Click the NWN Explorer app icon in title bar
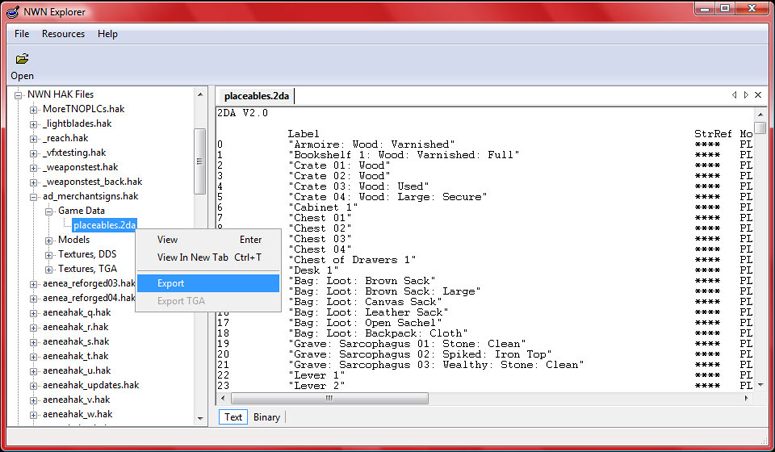The image size is (775, 452). [x=13, y=12]
